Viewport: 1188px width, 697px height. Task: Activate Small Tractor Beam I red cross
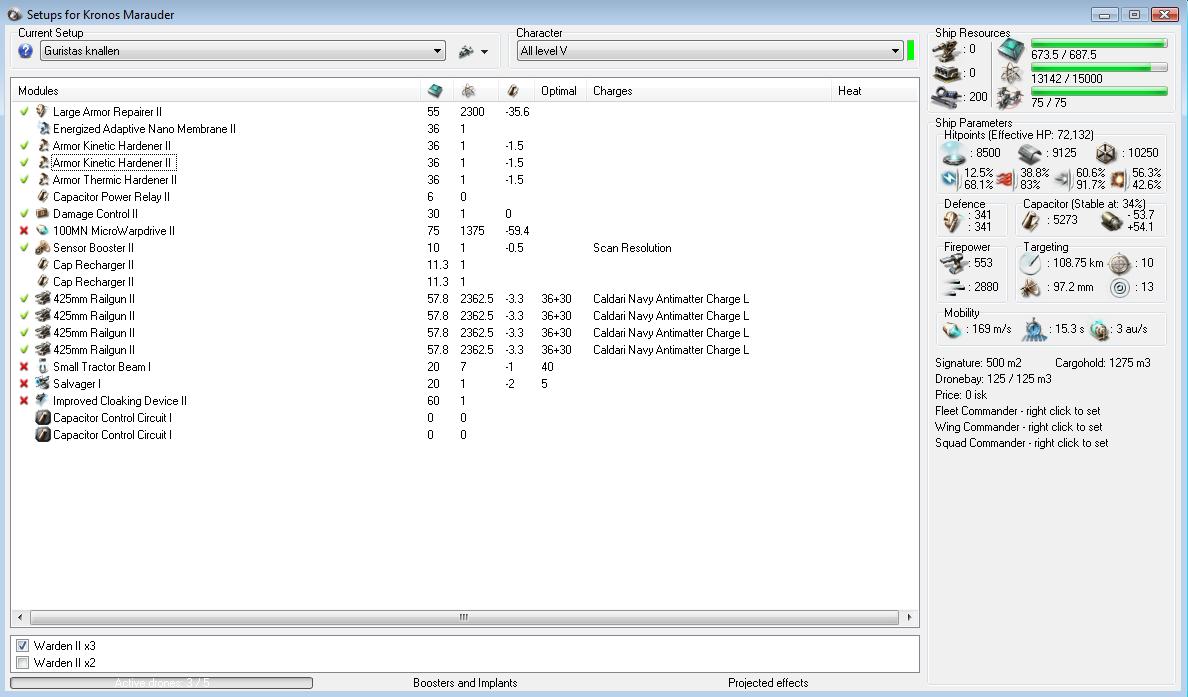[24, 367]
